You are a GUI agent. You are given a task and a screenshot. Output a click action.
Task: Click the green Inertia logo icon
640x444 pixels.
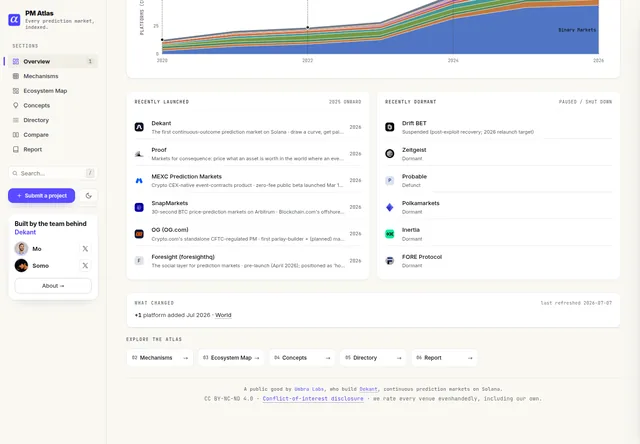[390, 234]
